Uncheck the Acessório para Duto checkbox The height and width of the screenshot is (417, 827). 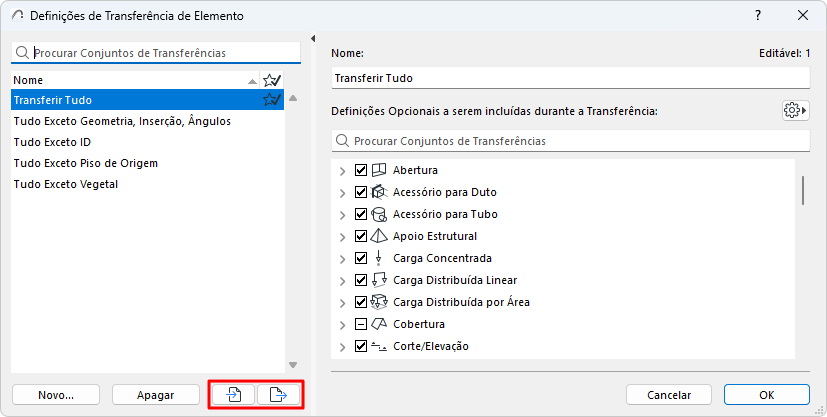tap(361, 192)
